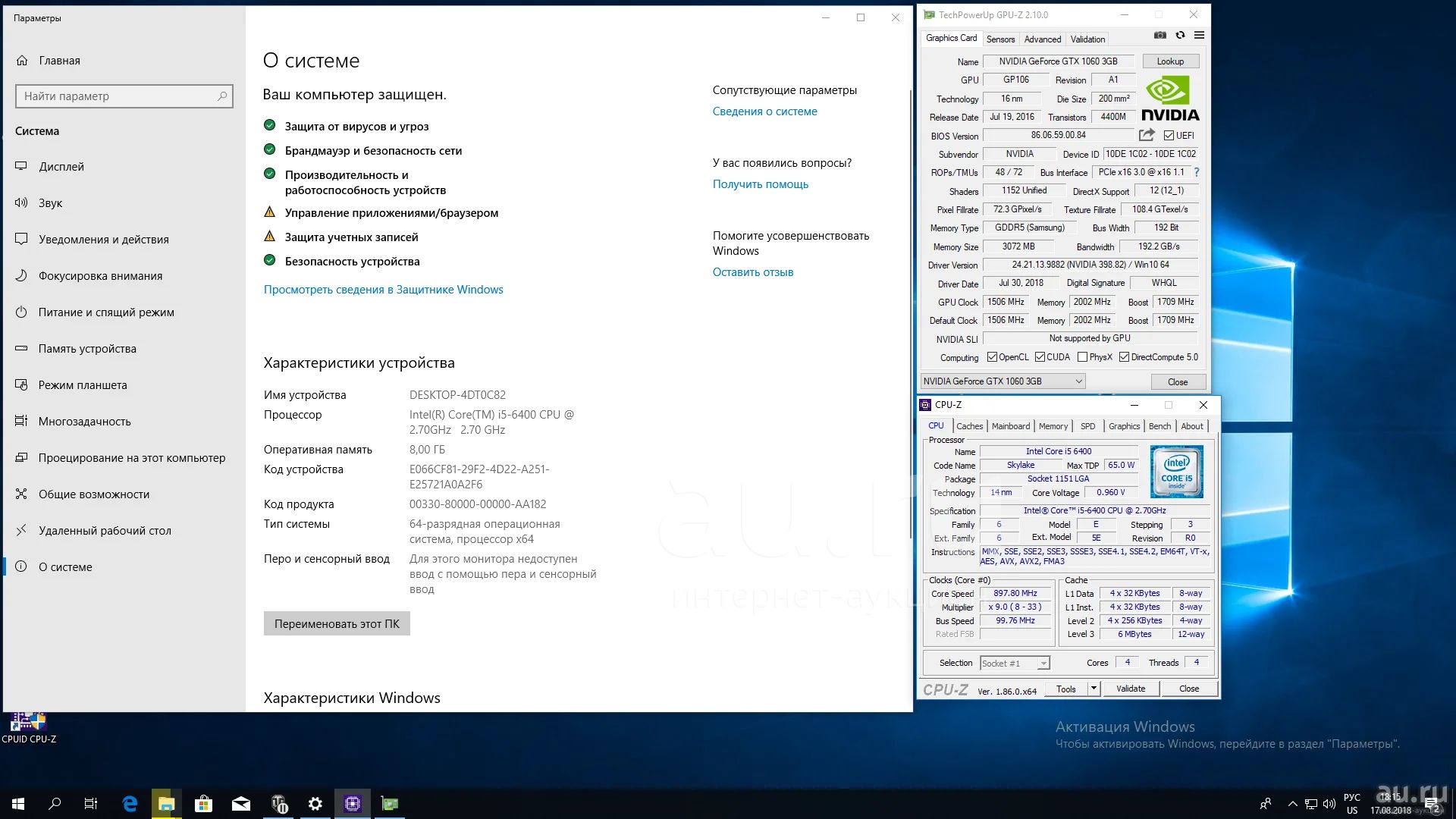This screenshot has height=819, width=1456.
Task: Launch Microsoft Edge from taskbar
Action: (x=130, y=804)
